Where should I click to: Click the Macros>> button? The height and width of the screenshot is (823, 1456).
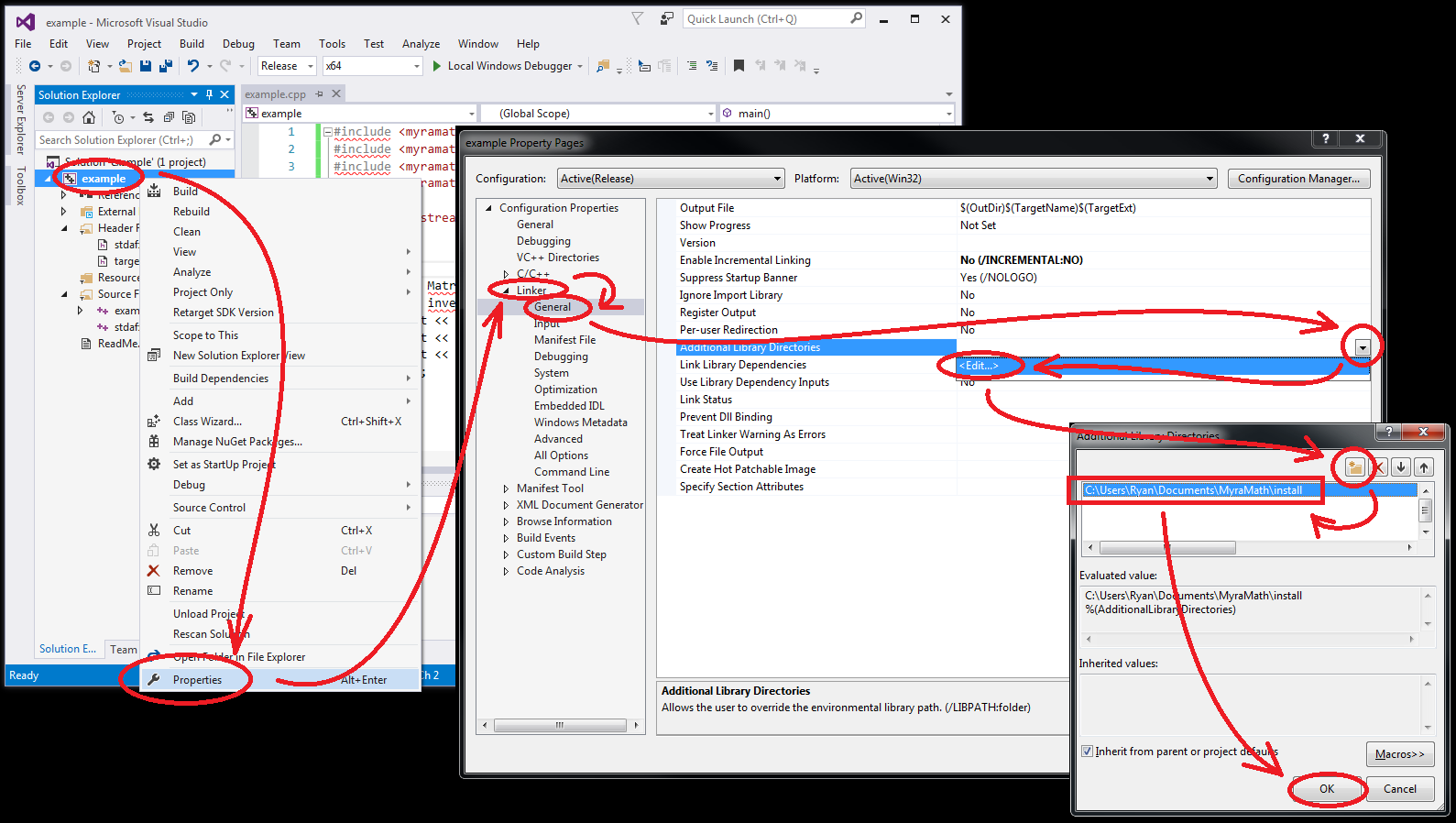[x=1399, y=754]
